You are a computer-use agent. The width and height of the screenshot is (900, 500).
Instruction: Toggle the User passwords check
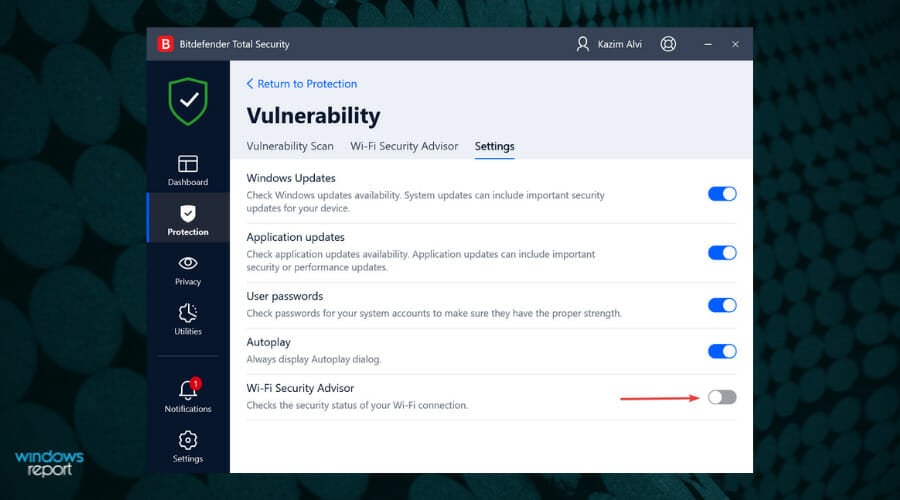722,305
